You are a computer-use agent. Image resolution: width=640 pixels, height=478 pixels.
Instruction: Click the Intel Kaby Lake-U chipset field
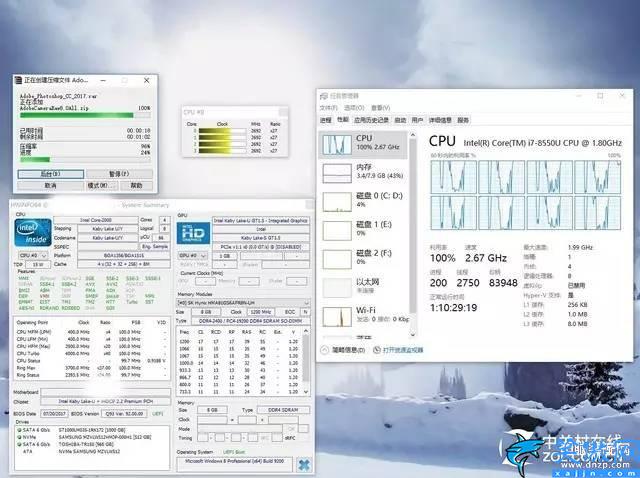[105, 402]
